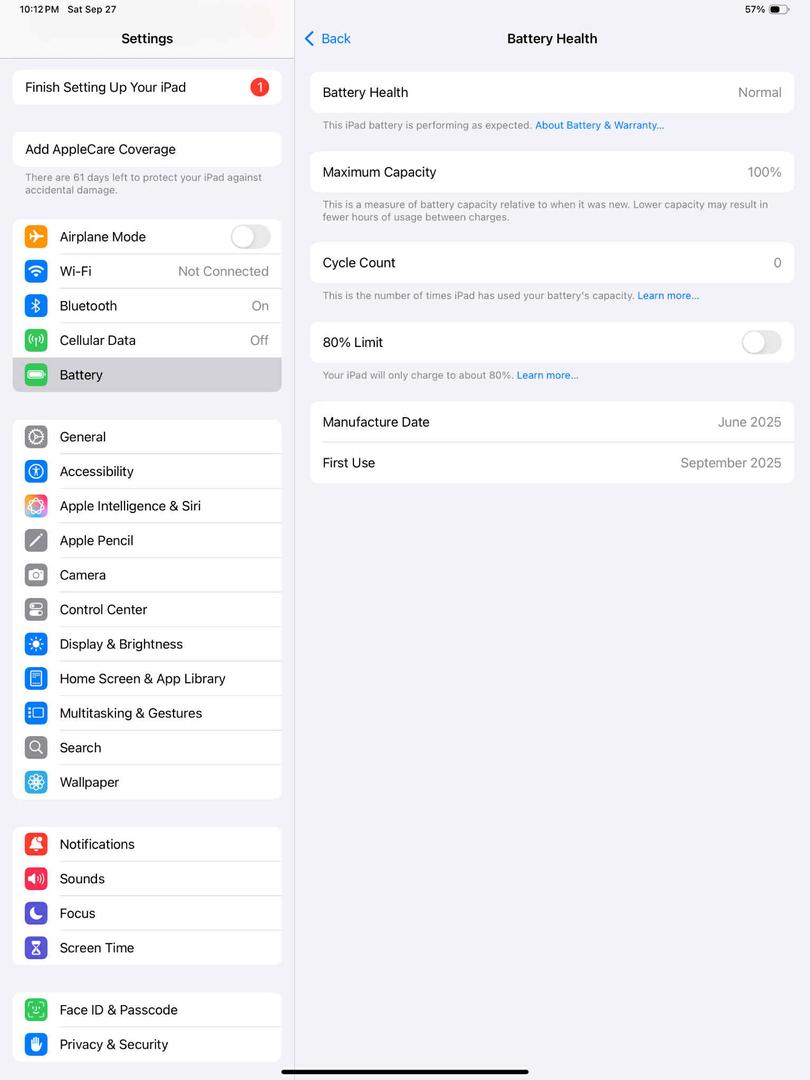810x1080 pixels.
Task: Toggle Airplane Mode switch
Action: tap(250, 236)
